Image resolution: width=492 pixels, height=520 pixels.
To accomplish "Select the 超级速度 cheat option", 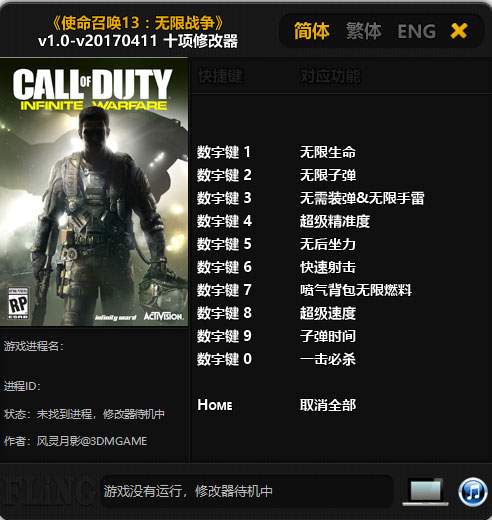I will 328,313.
